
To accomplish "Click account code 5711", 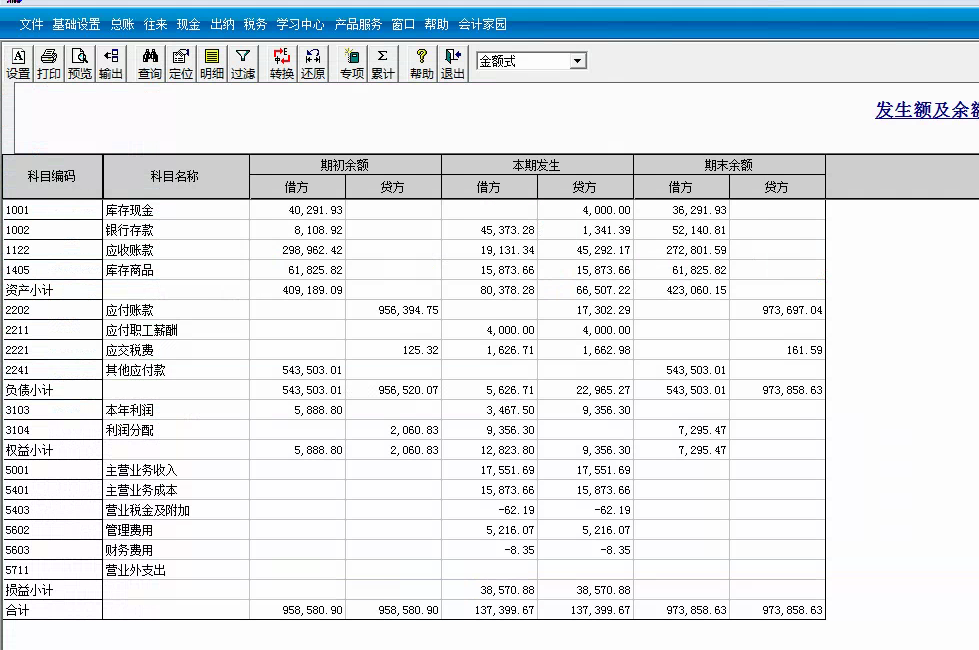I will point(17,570).
